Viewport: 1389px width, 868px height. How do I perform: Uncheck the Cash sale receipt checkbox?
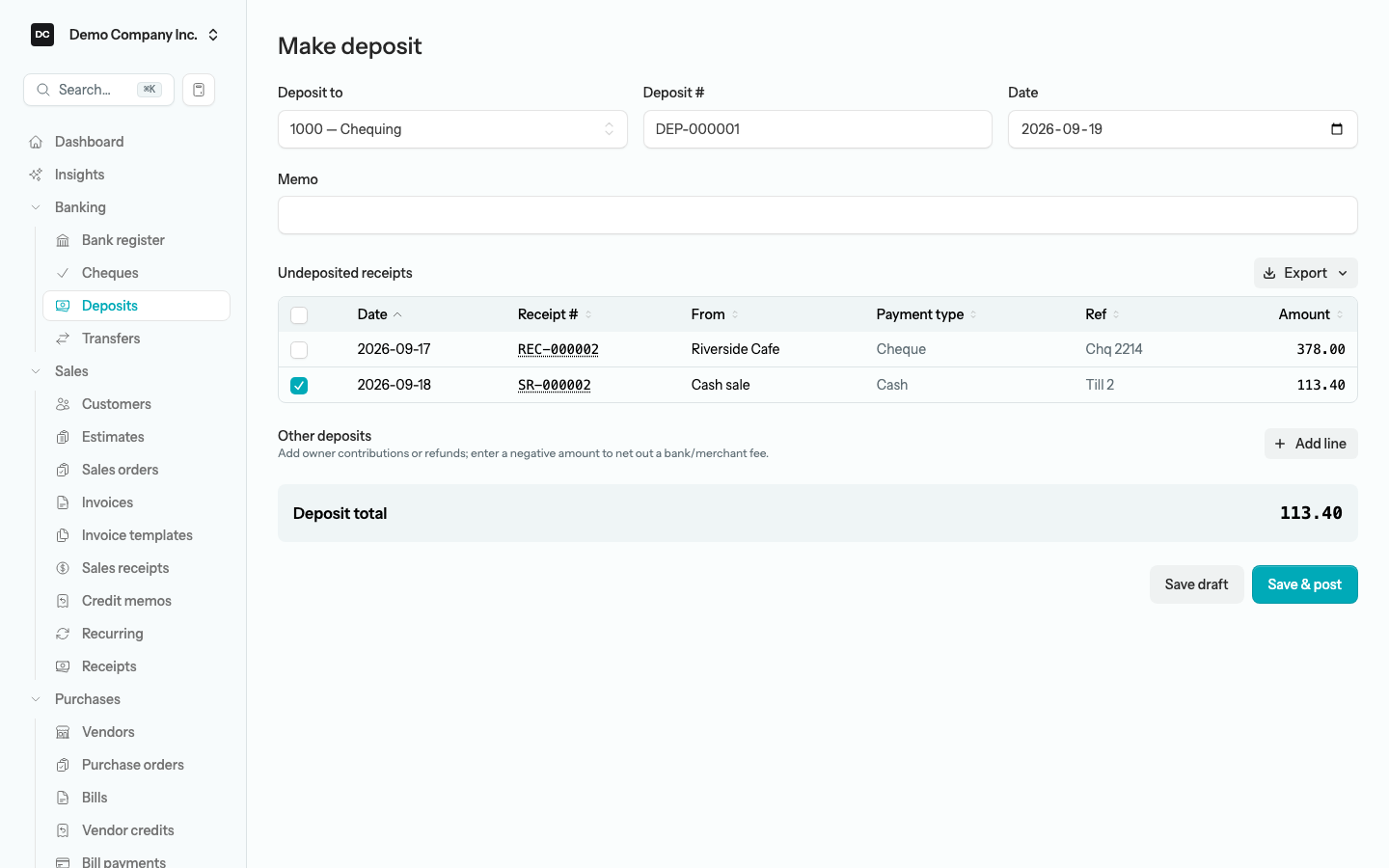pos(299,386)
